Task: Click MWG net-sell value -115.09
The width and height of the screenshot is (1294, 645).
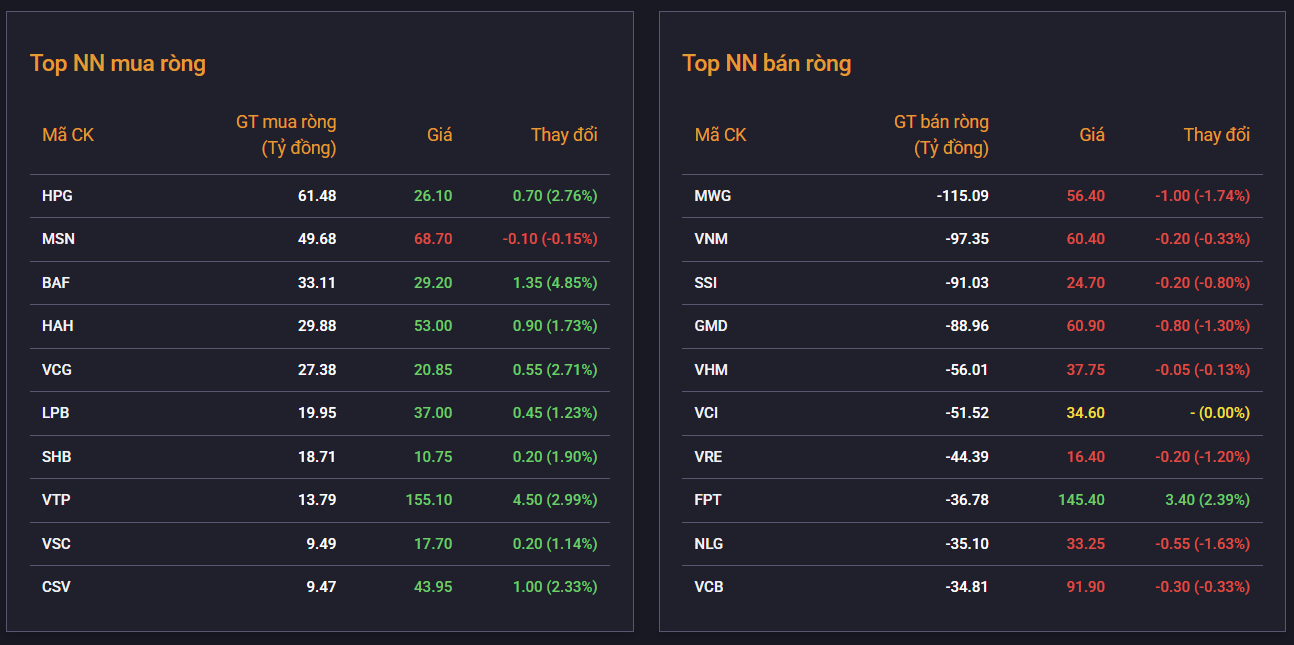Action: coord(963,196)
